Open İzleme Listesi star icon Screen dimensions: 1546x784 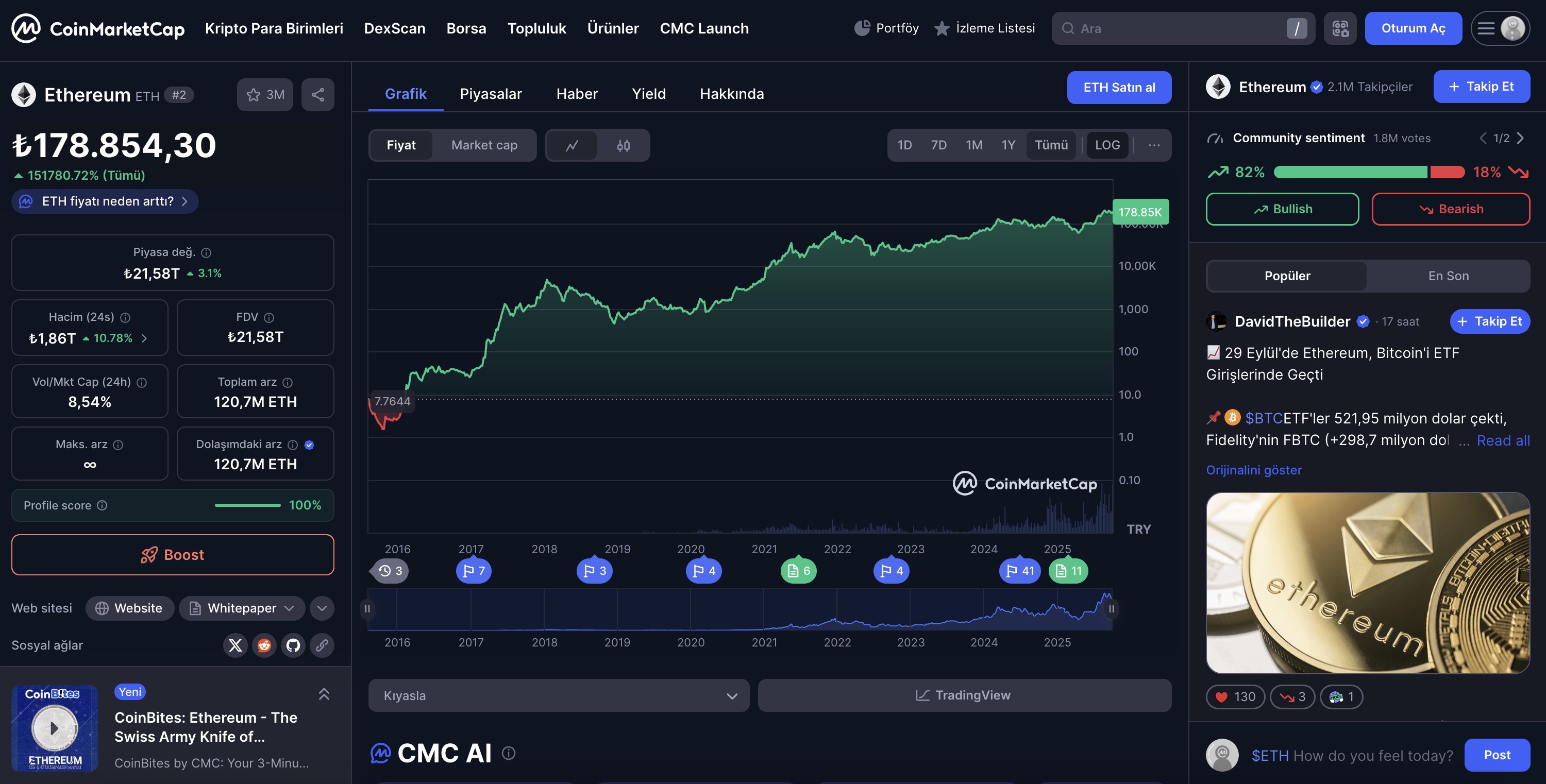[942, 28]
